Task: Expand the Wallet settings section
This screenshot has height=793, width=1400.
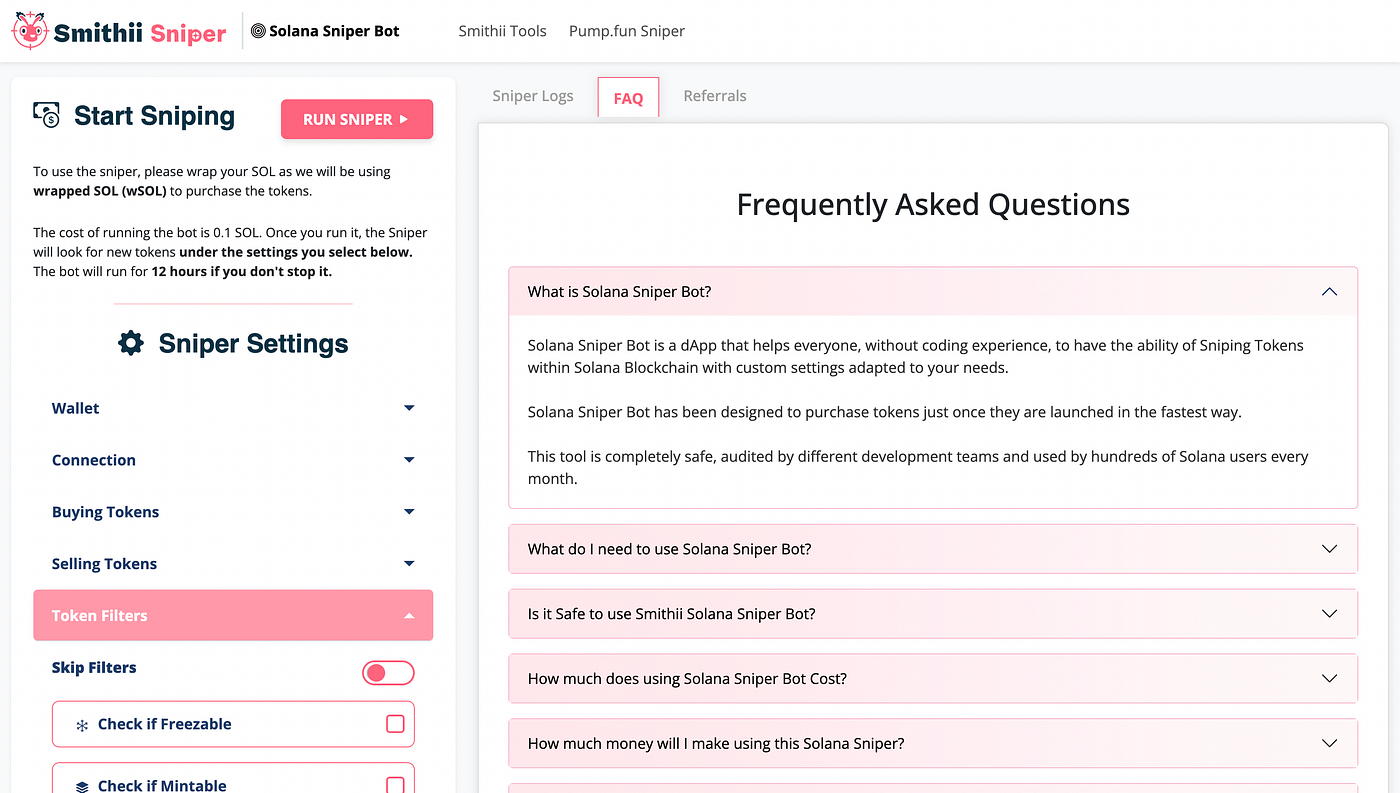Action: (x=233, y=408)
